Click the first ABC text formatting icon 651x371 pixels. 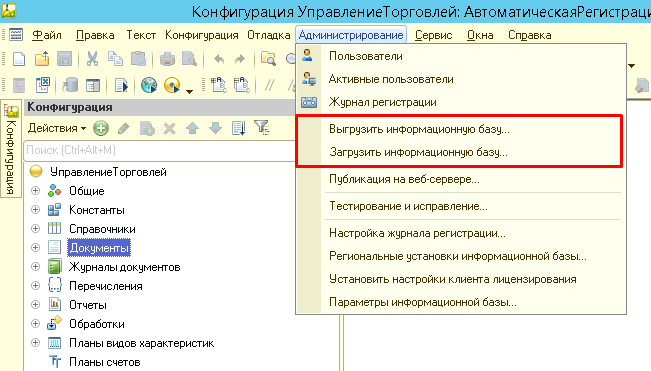coord(218,85)
